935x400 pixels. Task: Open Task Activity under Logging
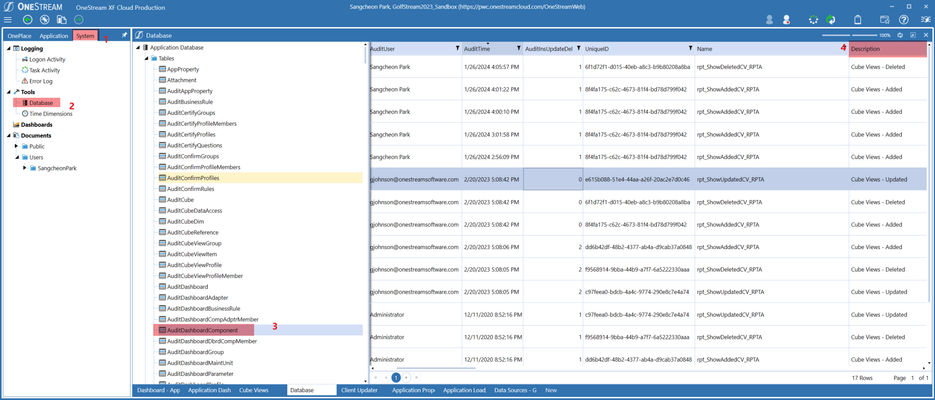point(45,70)
